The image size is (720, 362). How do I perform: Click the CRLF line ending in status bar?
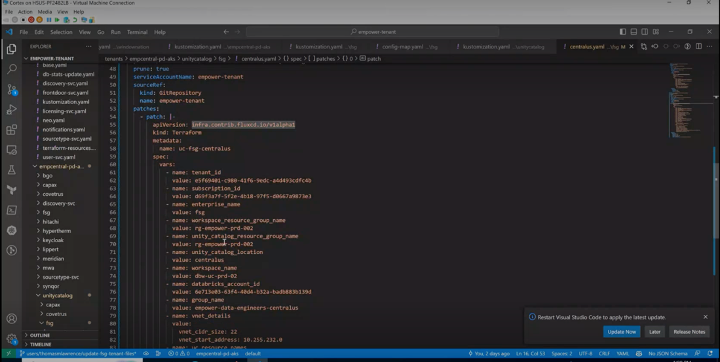click(x=604, y=353)
